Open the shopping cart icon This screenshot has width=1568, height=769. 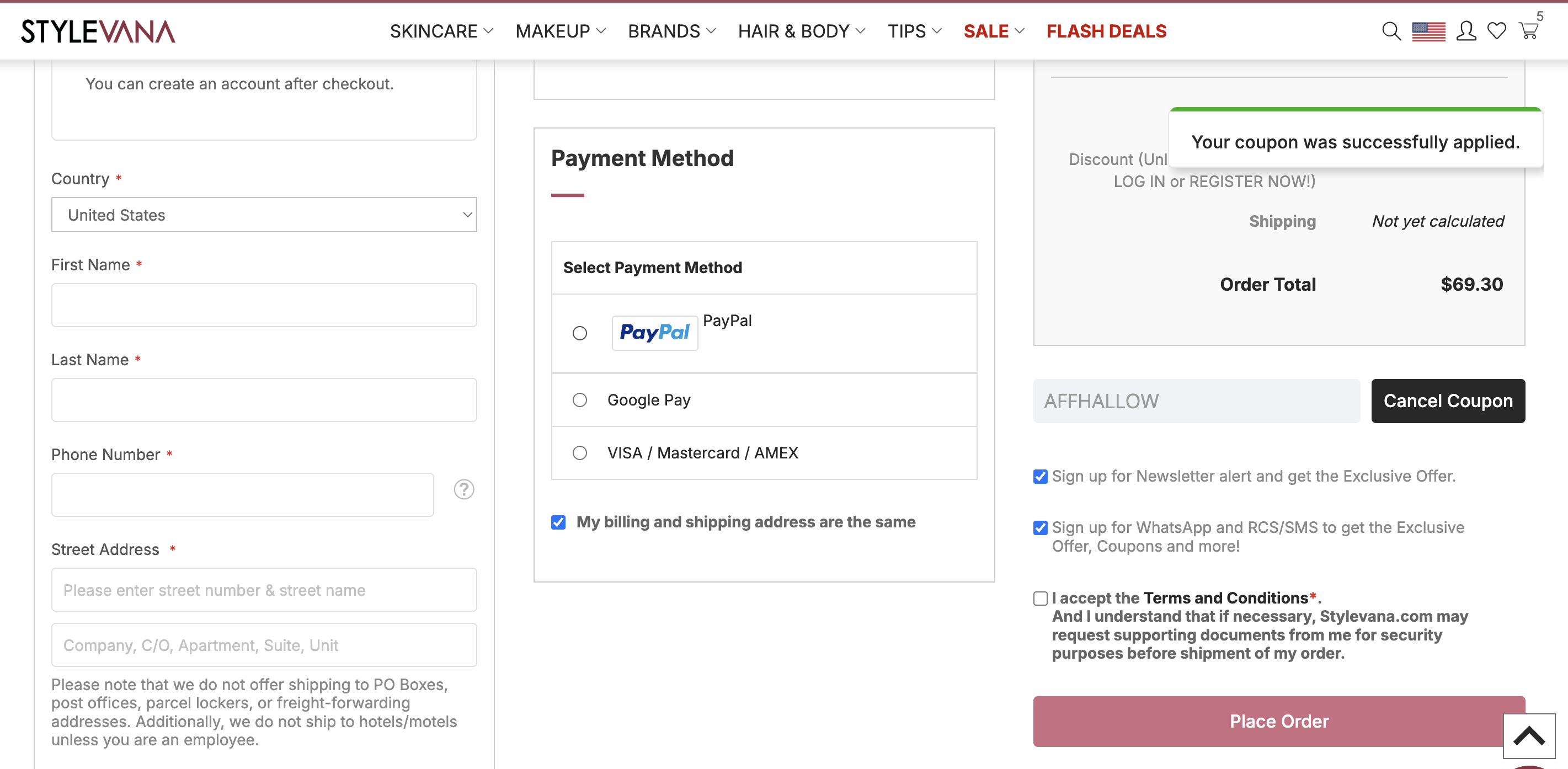click(1528, 30)
